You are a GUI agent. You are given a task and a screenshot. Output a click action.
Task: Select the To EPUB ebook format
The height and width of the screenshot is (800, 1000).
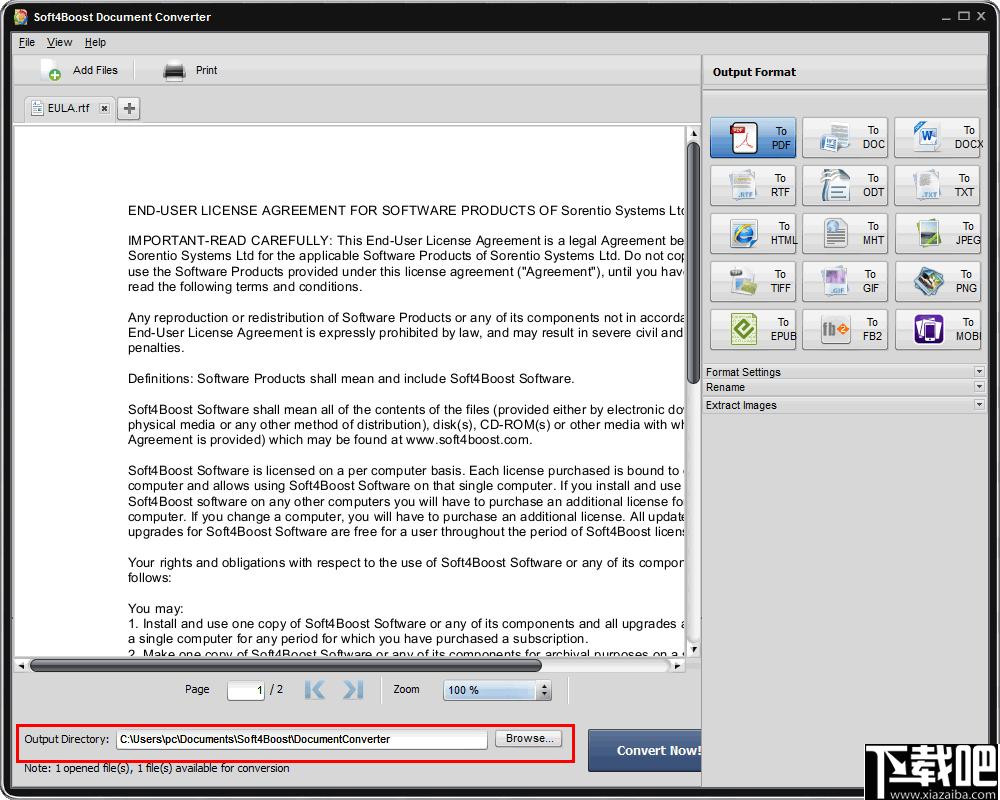point(753,329)
